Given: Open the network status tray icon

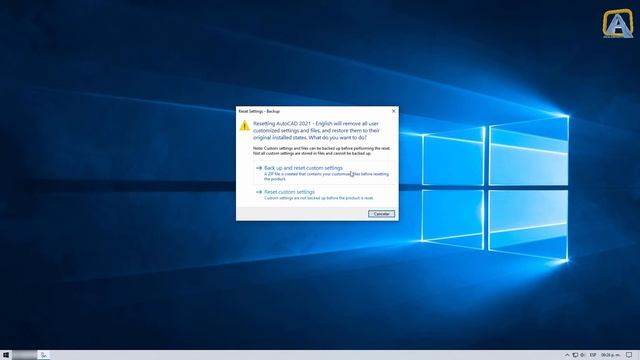Looking at the screenshot, I should point(575,355).
